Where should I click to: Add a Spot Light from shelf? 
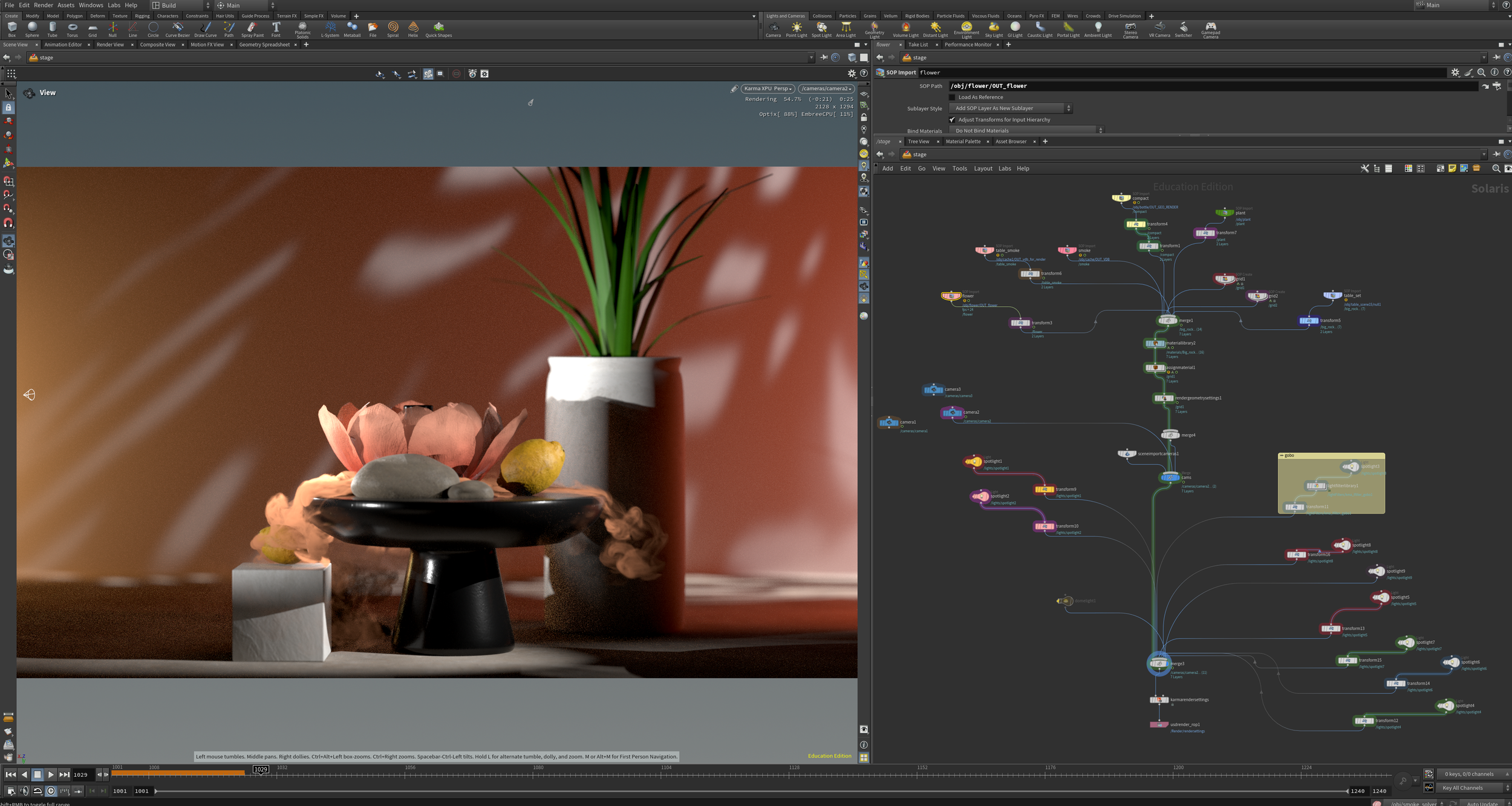821,30
